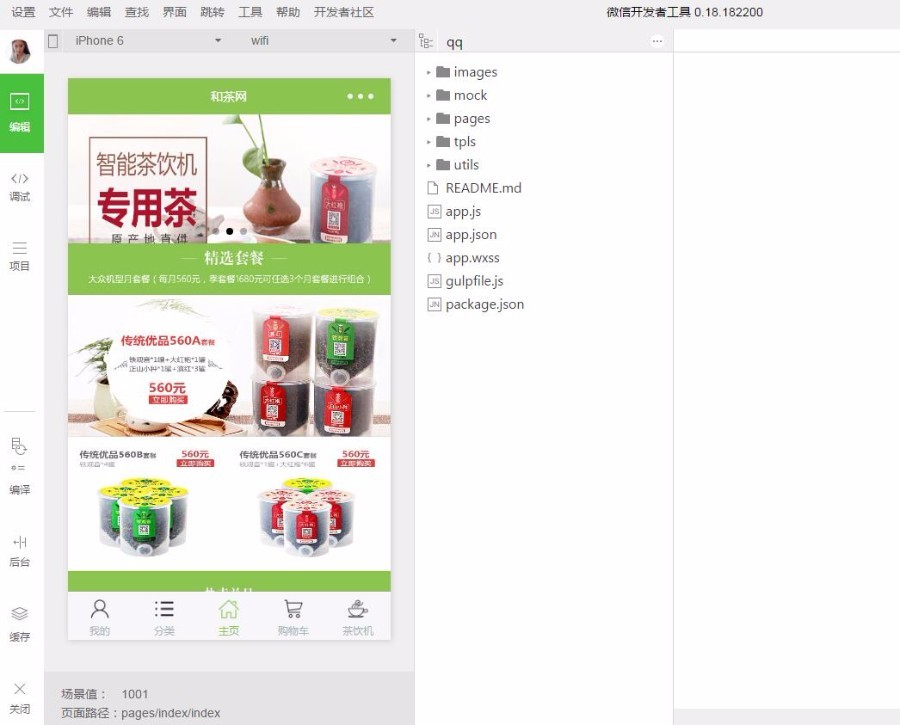The height and width of the screenshot is (725, 900).
Task: Open the 工具 menu in the menu bar
Action: (253, 12)
